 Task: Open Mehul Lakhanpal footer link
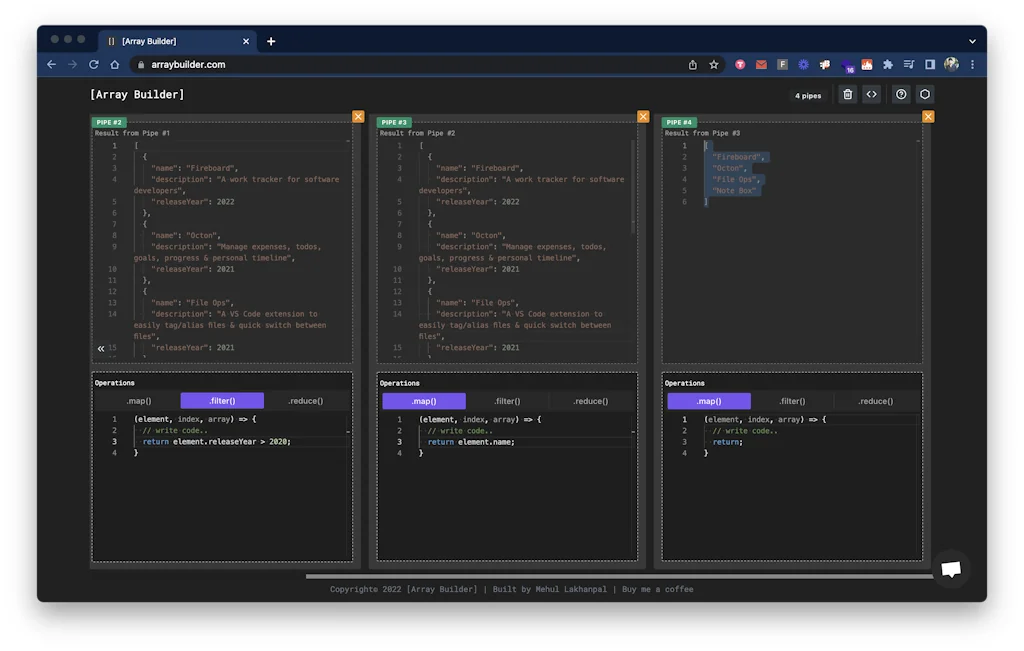click(x=571, y=589)
